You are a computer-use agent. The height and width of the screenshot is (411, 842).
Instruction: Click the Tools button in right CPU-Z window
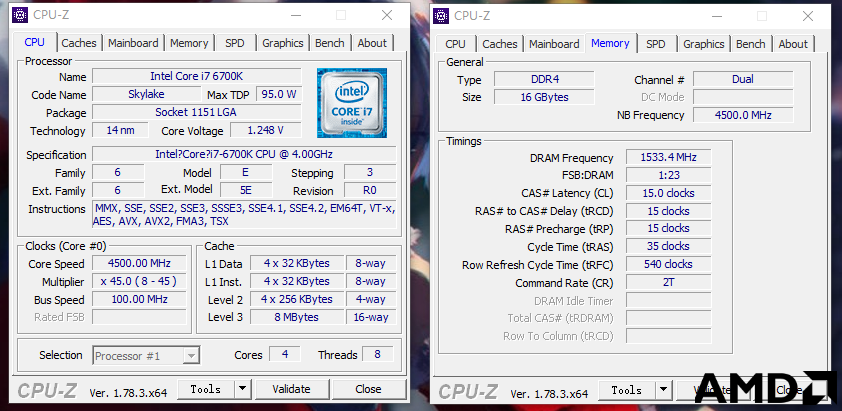pos(627,390)
